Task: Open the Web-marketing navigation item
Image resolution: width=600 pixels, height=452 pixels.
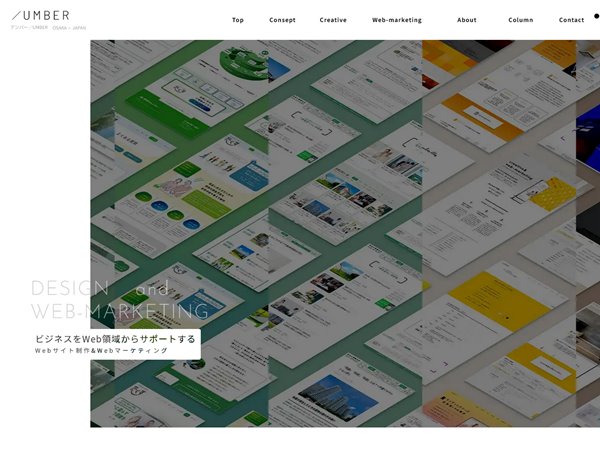Action: [x=397, y=20]
